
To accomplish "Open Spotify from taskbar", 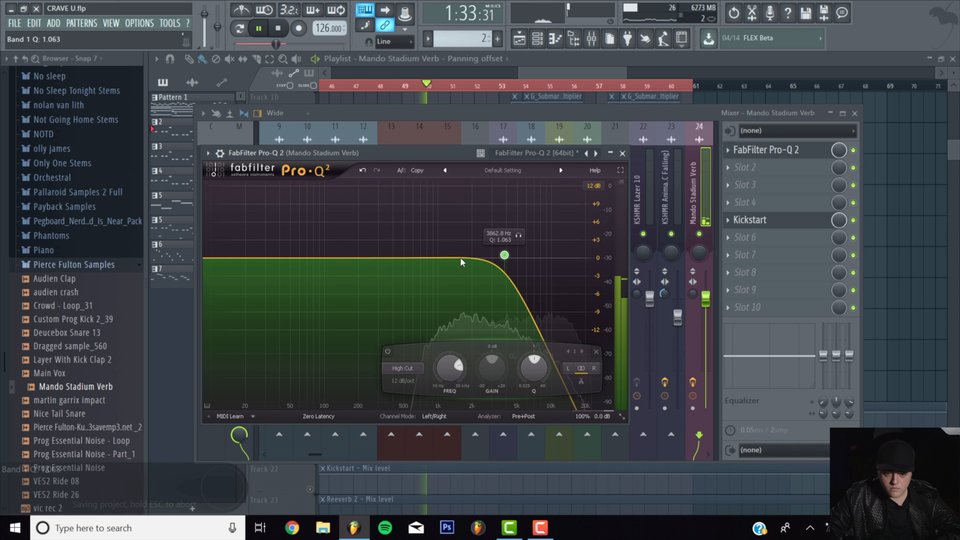I will (x=385, y=528).
